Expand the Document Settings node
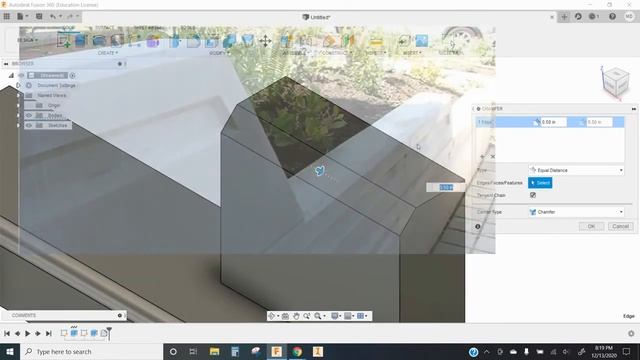The height and width of the screenshot is (360, 640). [18, 85]
